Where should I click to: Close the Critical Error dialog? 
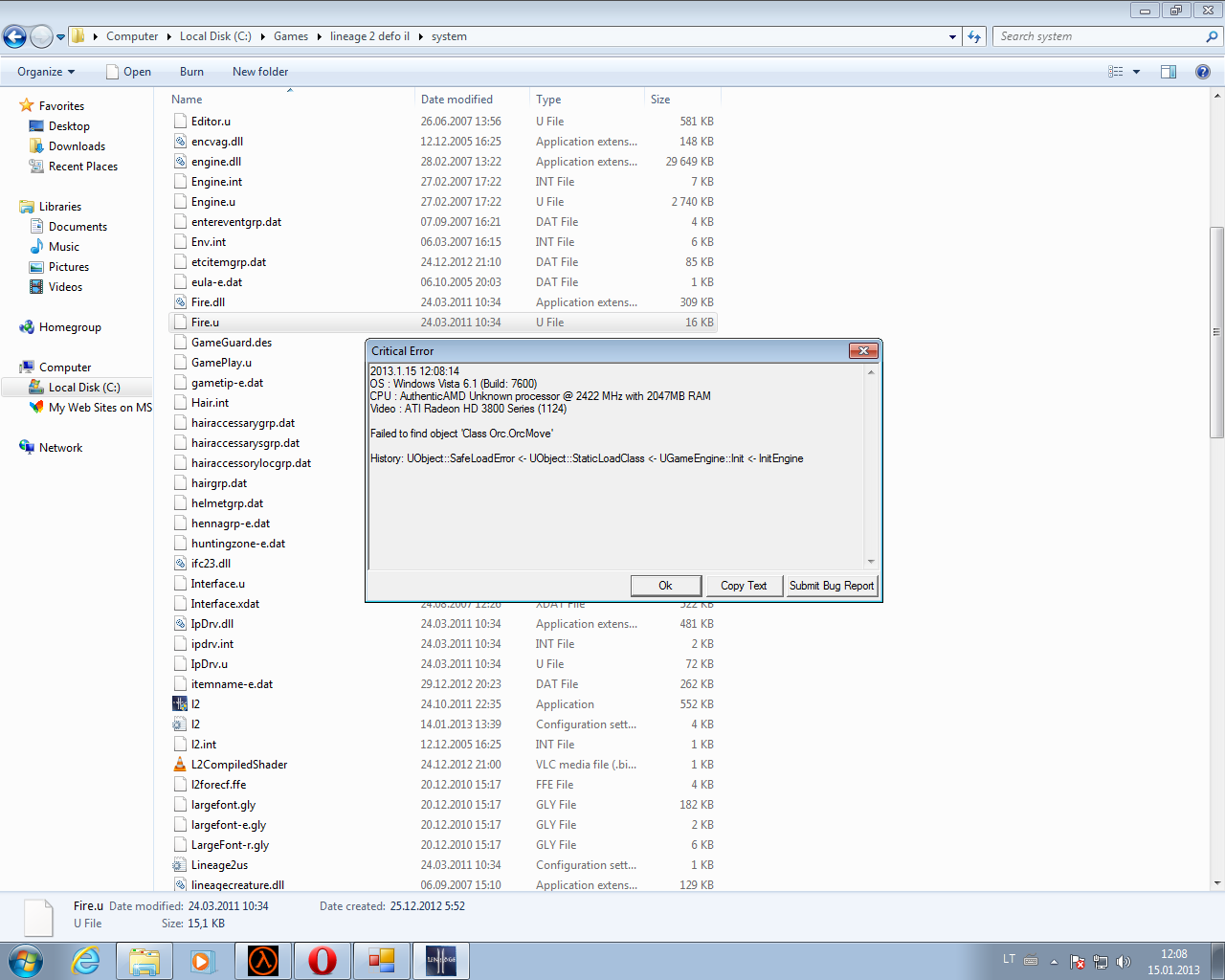tap(863, 351)
